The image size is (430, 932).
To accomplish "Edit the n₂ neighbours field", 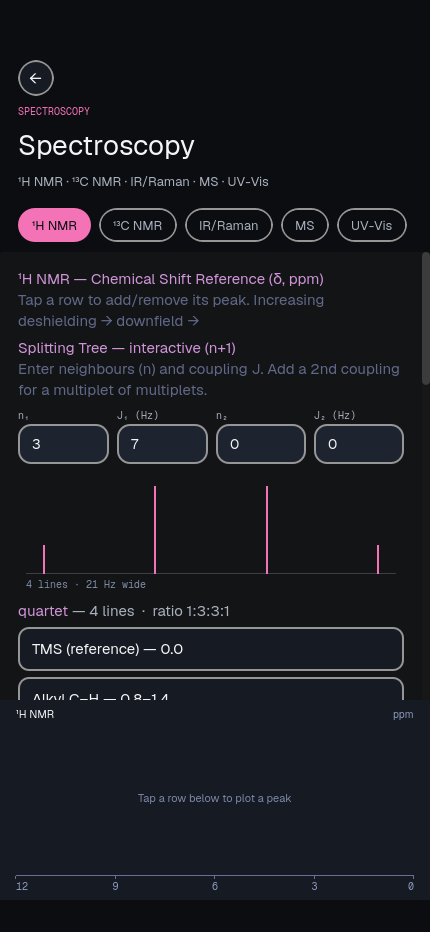I will click(x=261, y=444).
